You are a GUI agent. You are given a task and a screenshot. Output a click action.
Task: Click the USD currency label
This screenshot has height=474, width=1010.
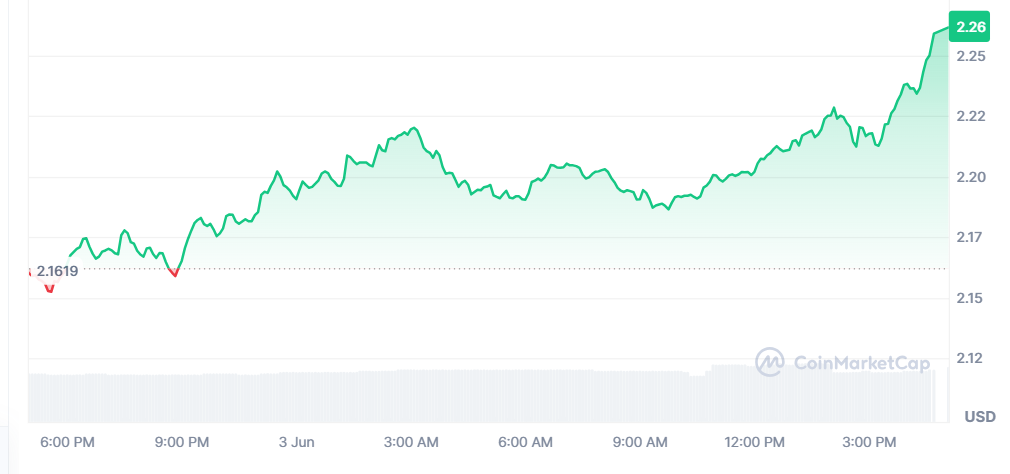pos(979,416)
